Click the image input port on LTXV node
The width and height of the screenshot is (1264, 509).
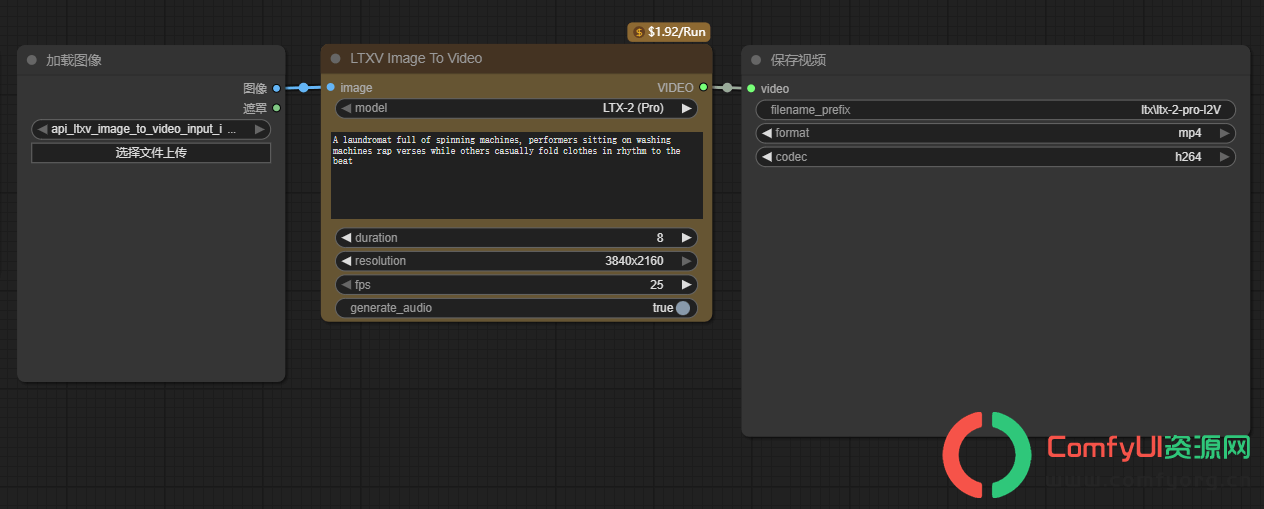tap(331, 87)
